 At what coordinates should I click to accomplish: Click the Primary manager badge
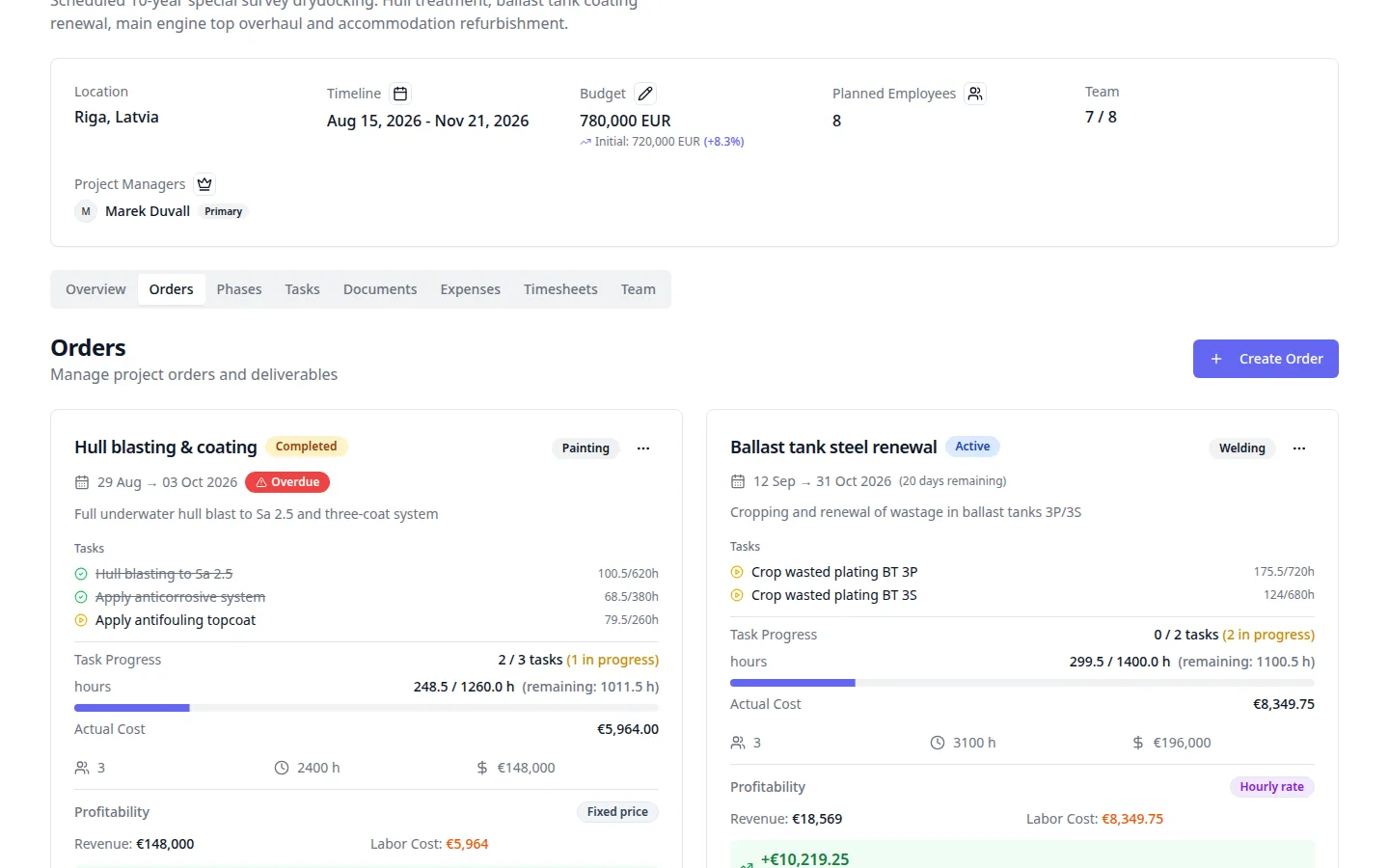[224, 211]
